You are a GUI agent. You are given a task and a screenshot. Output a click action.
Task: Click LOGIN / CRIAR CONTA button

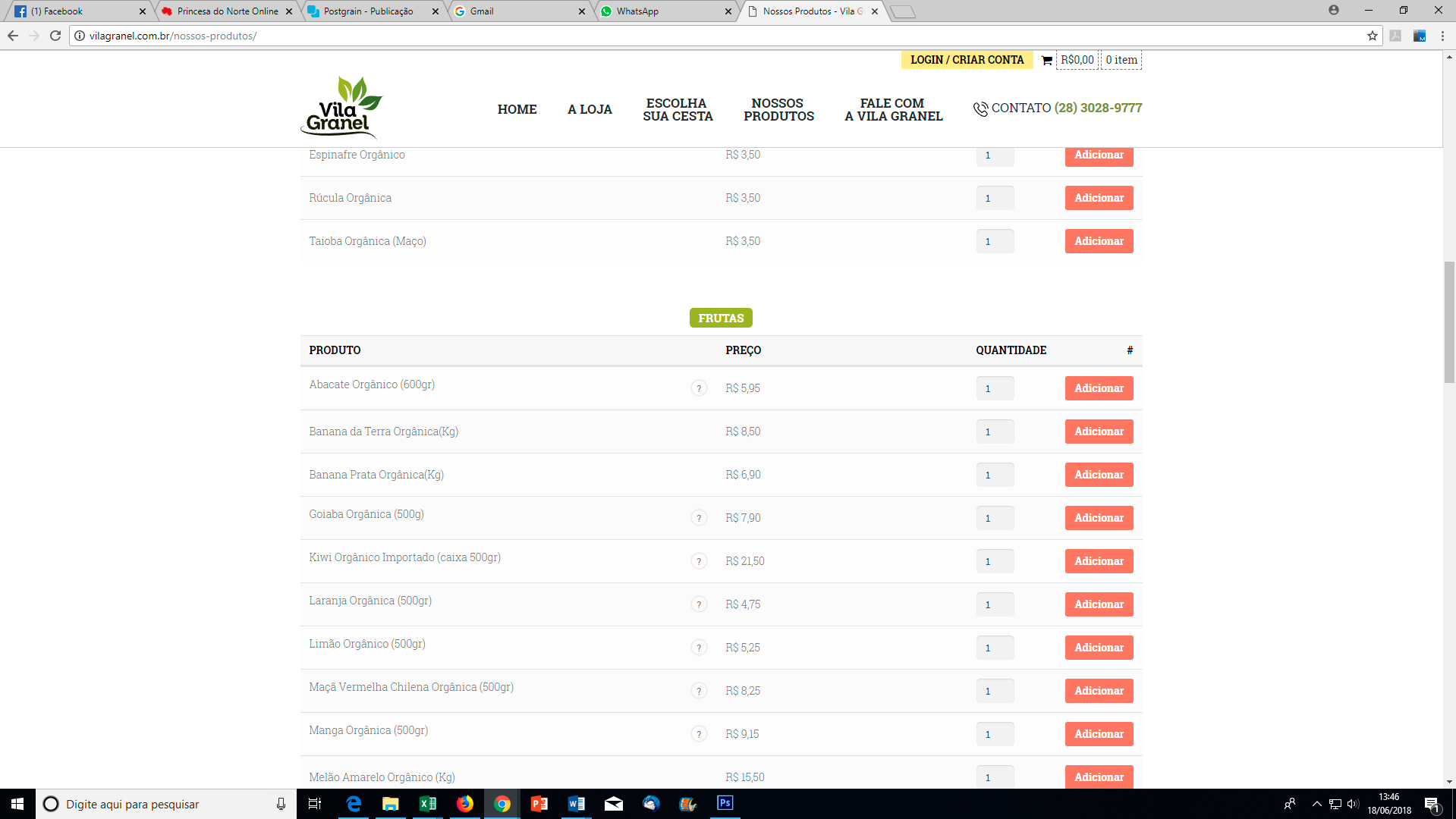point(967,60)
